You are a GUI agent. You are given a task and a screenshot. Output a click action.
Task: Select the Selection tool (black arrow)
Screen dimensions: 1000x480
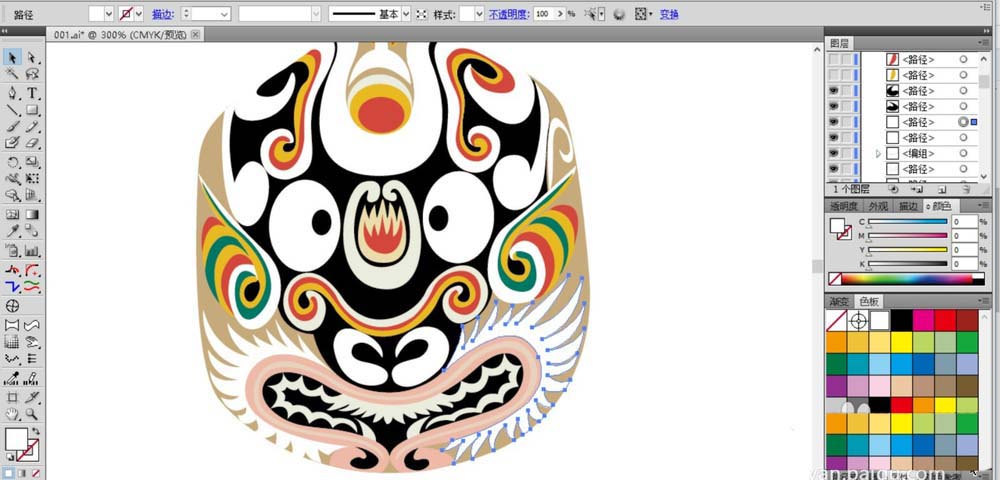[x=13, y=57]
